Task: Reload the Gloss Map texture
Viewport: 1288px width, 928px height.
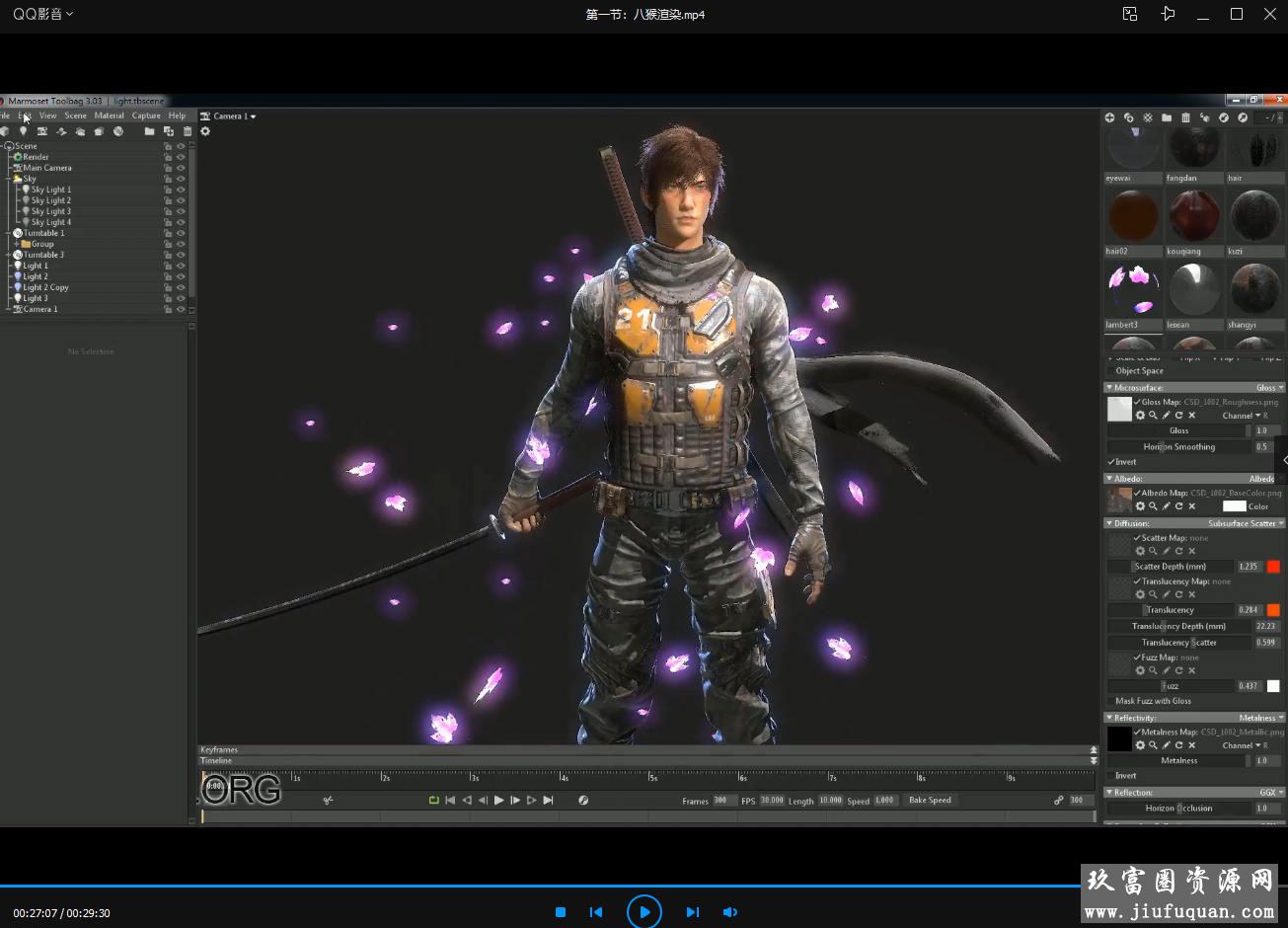Action: pos(1178,416)
